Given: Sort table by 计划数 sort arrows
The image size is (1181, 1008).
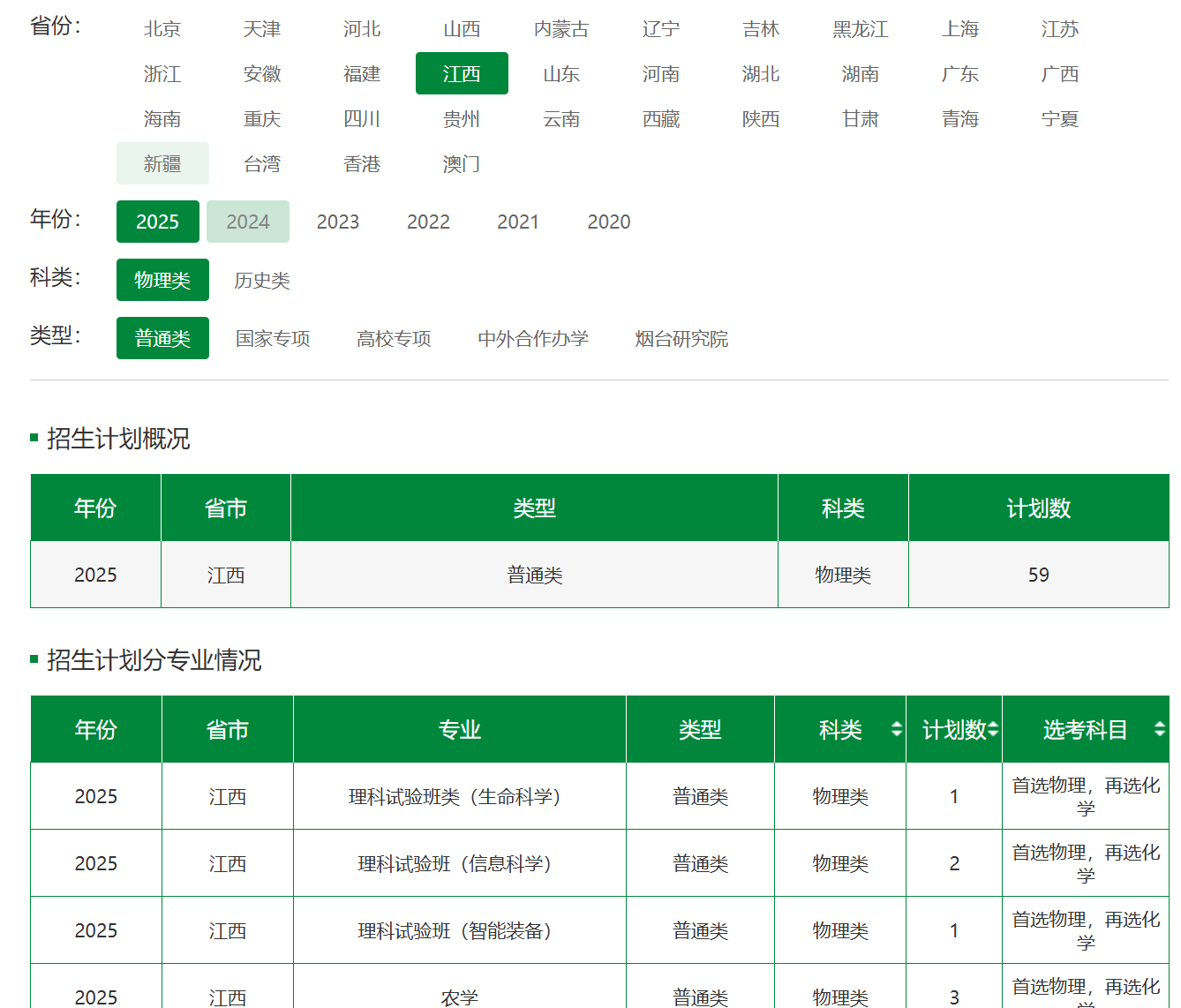Looking at the screenshot, I should (993, 729).
